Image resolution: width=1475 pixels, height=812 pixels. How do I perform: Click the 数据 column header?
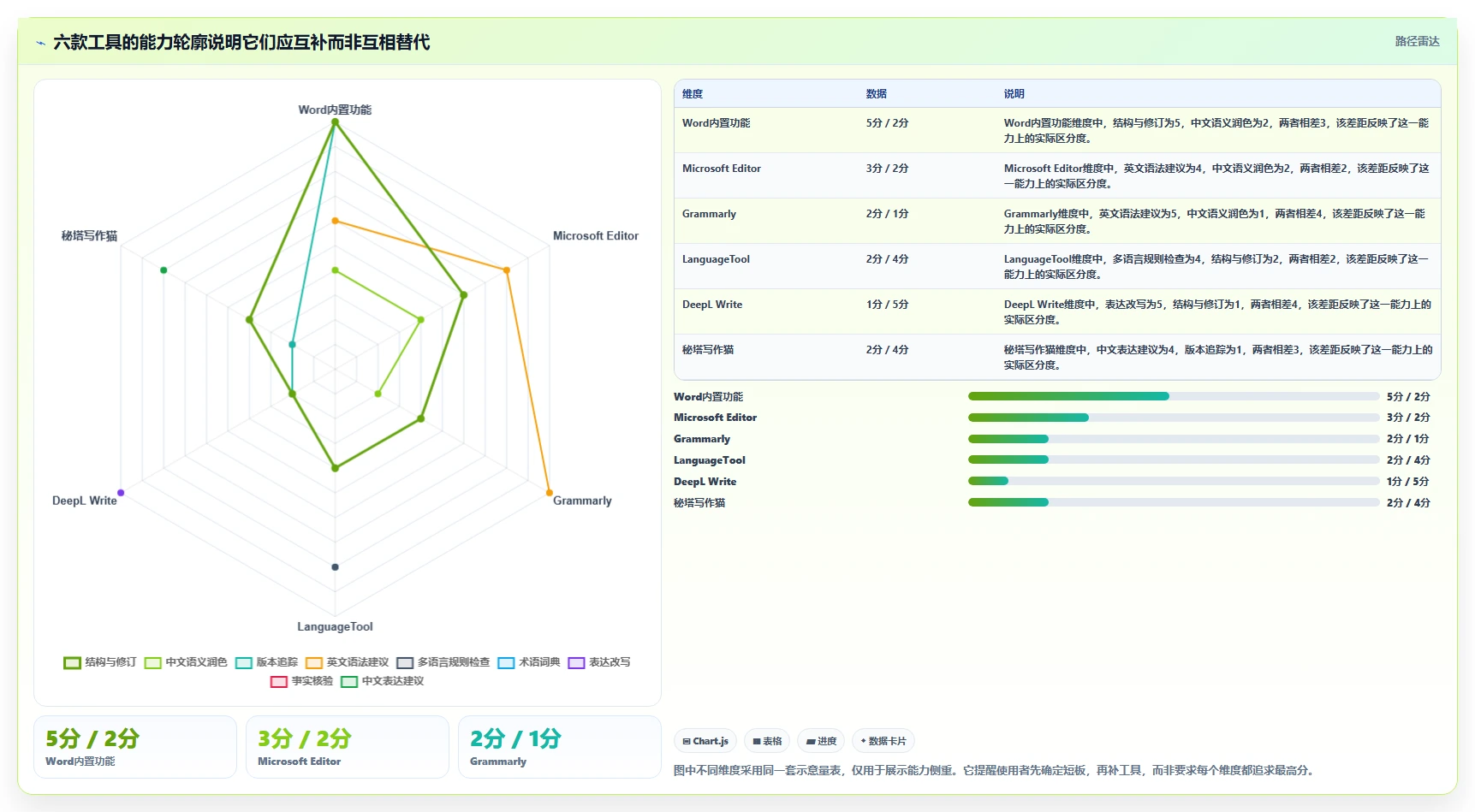[x=876, y=94]
